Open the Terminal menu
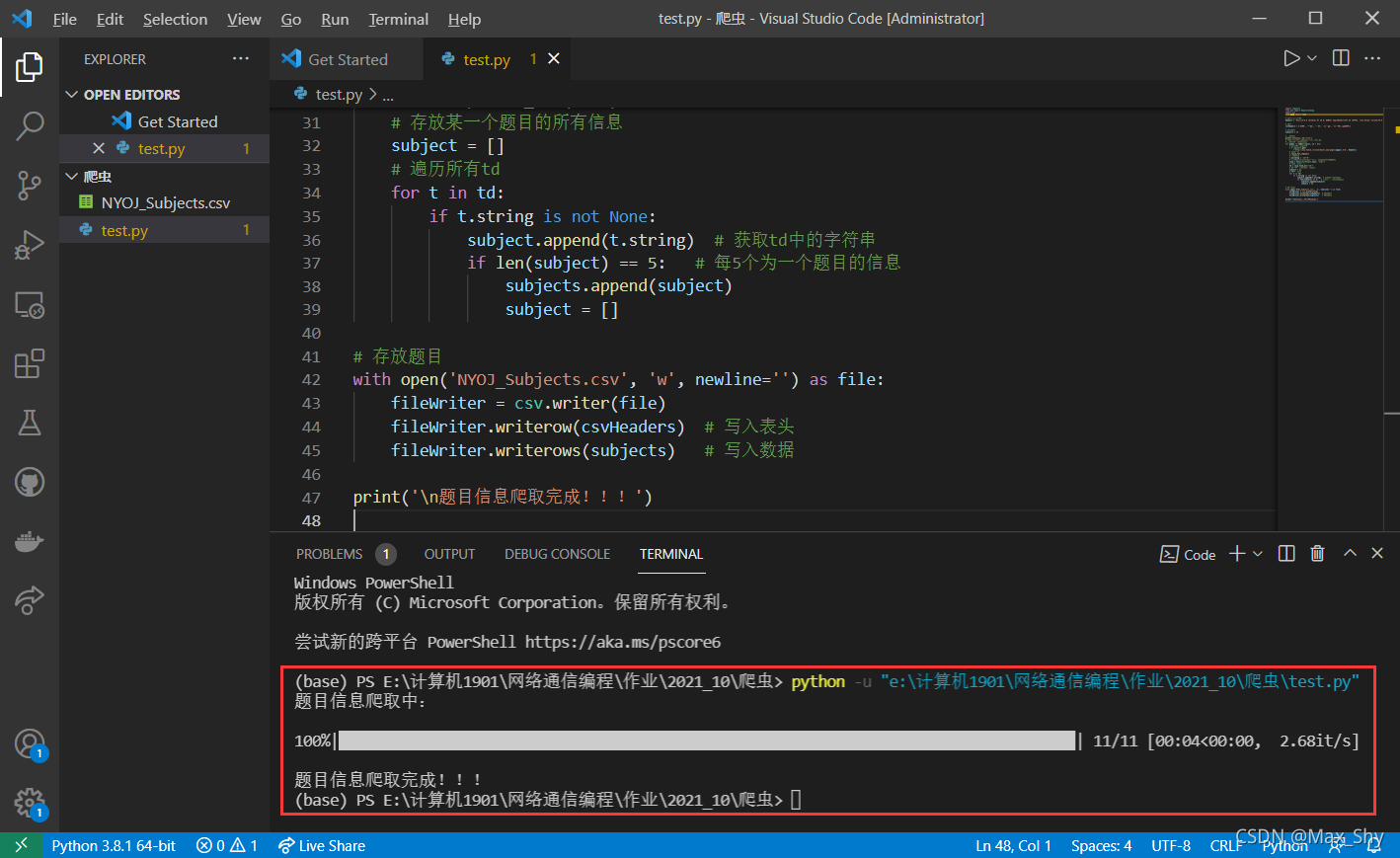This screenshot has height=858, width=1400. (399, 19)
